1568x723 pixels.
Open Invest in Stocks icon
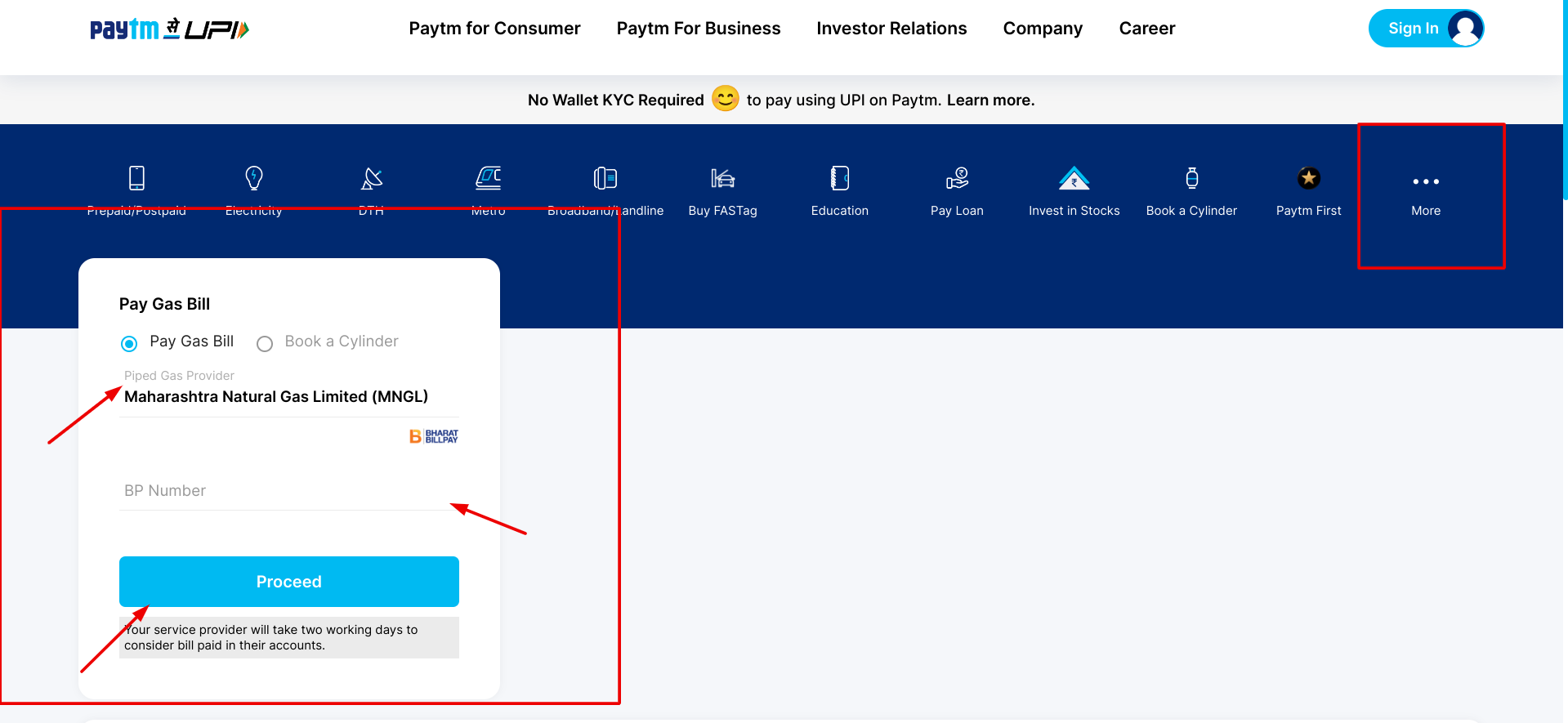1074,178
